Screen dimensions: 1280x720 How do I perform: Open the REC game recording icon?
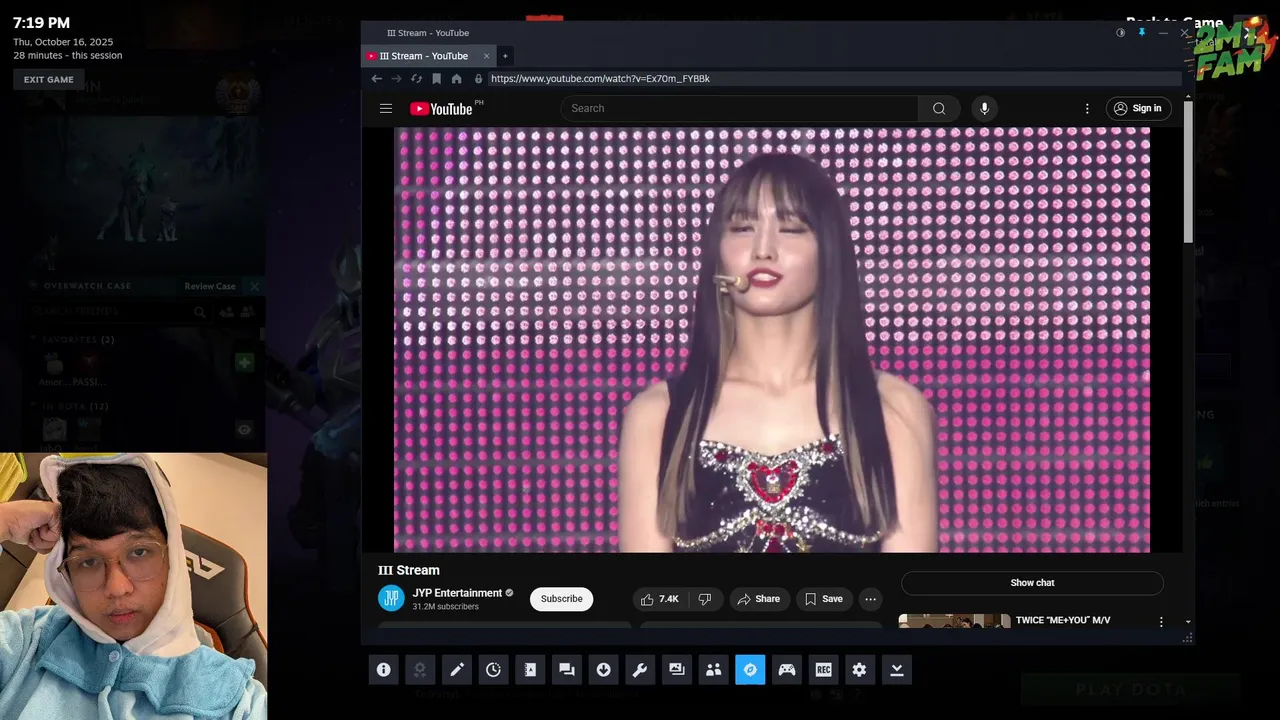click(824, 670)
